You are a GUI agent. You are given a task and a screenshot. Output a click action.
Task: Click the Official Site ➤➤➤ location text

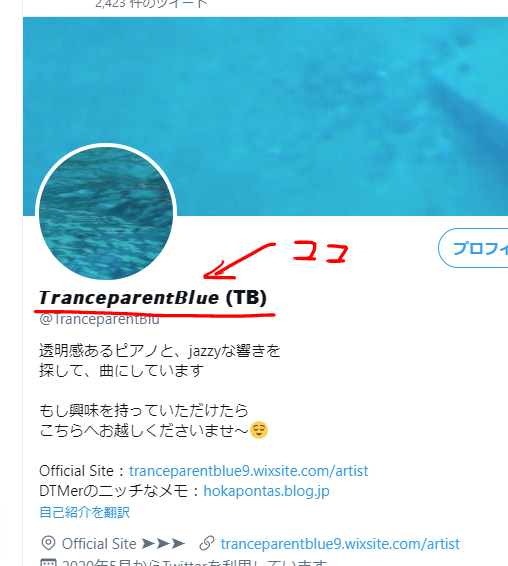(123, 544)
